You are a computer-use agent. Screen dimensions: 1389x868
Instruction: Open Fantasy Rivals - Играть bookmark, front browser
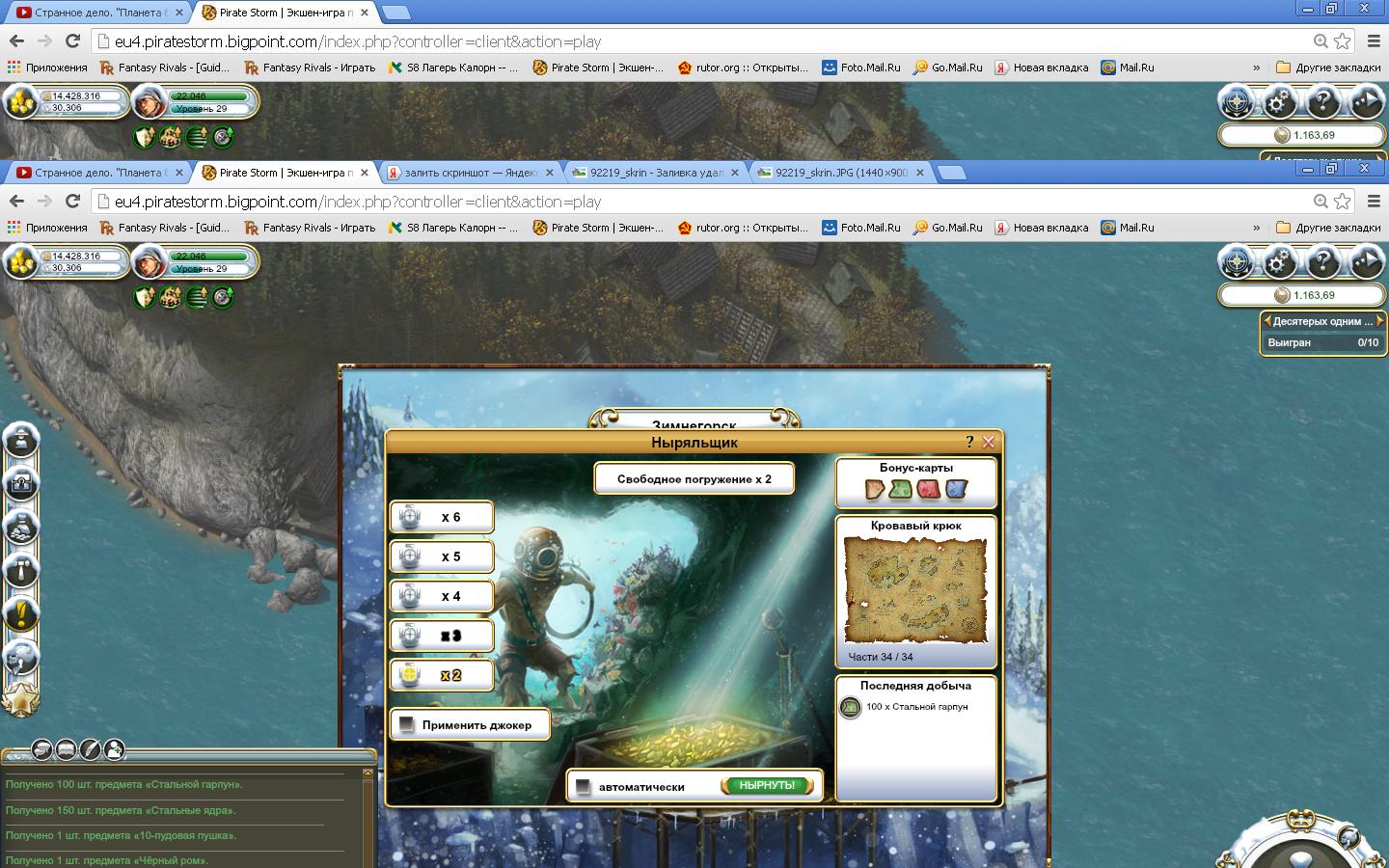[310, 228]
